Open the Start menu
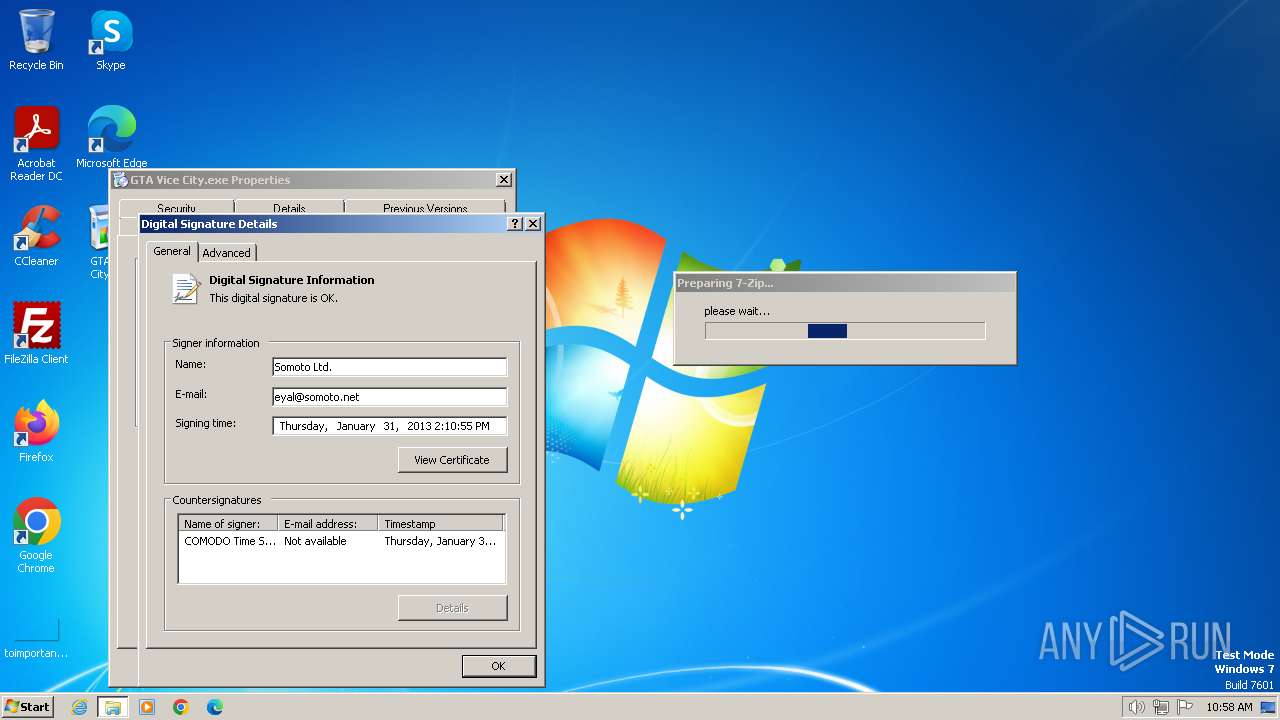 coord(27,707)
